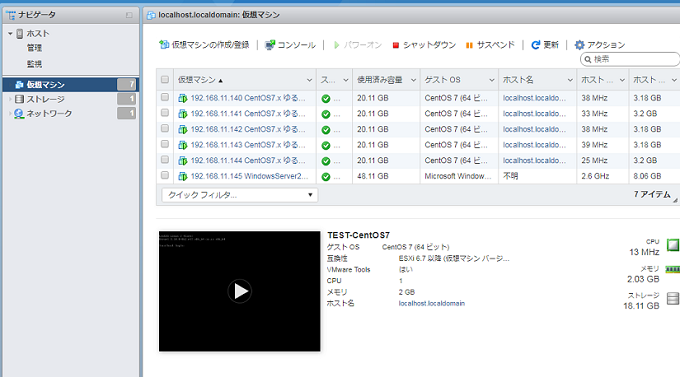Open VM link 192.168.11.145 WindowsServer

(x=249, y=176)
